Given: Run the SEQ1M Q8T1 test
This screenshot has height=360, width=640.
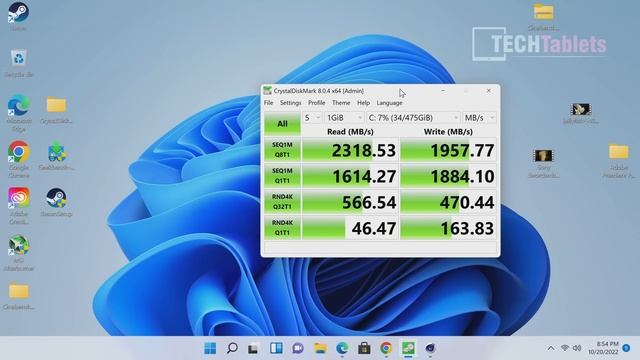Looking at the screenshot, I should (282, 150).
